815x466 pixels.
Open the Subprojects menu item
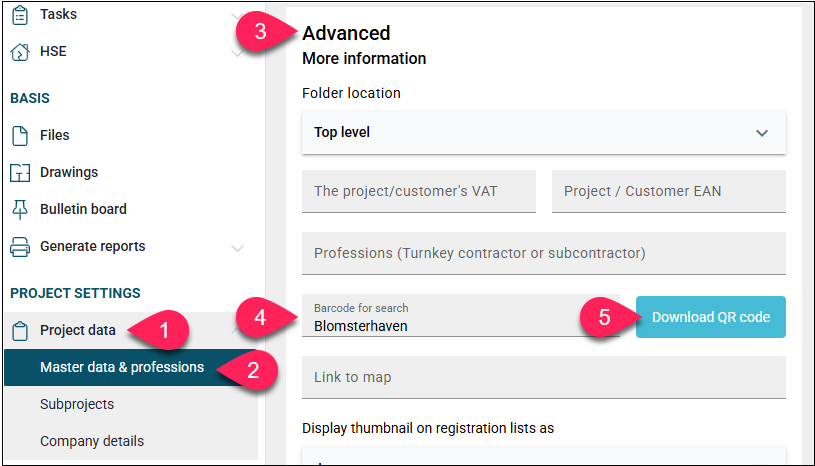click(x=77, y=404)
